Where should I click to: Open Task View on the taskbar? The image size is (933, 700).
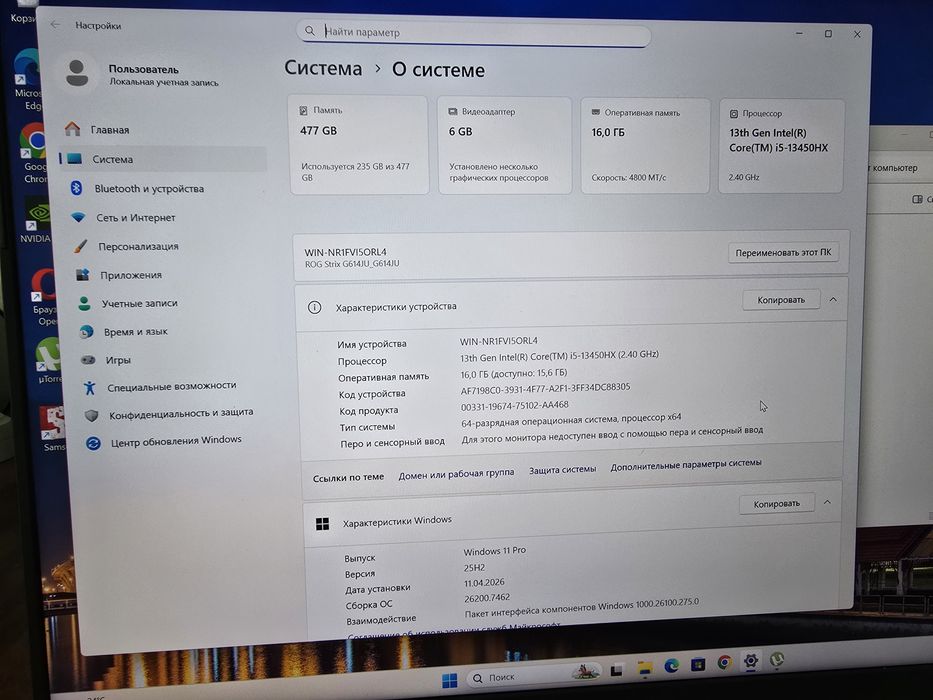coord(616,670)
